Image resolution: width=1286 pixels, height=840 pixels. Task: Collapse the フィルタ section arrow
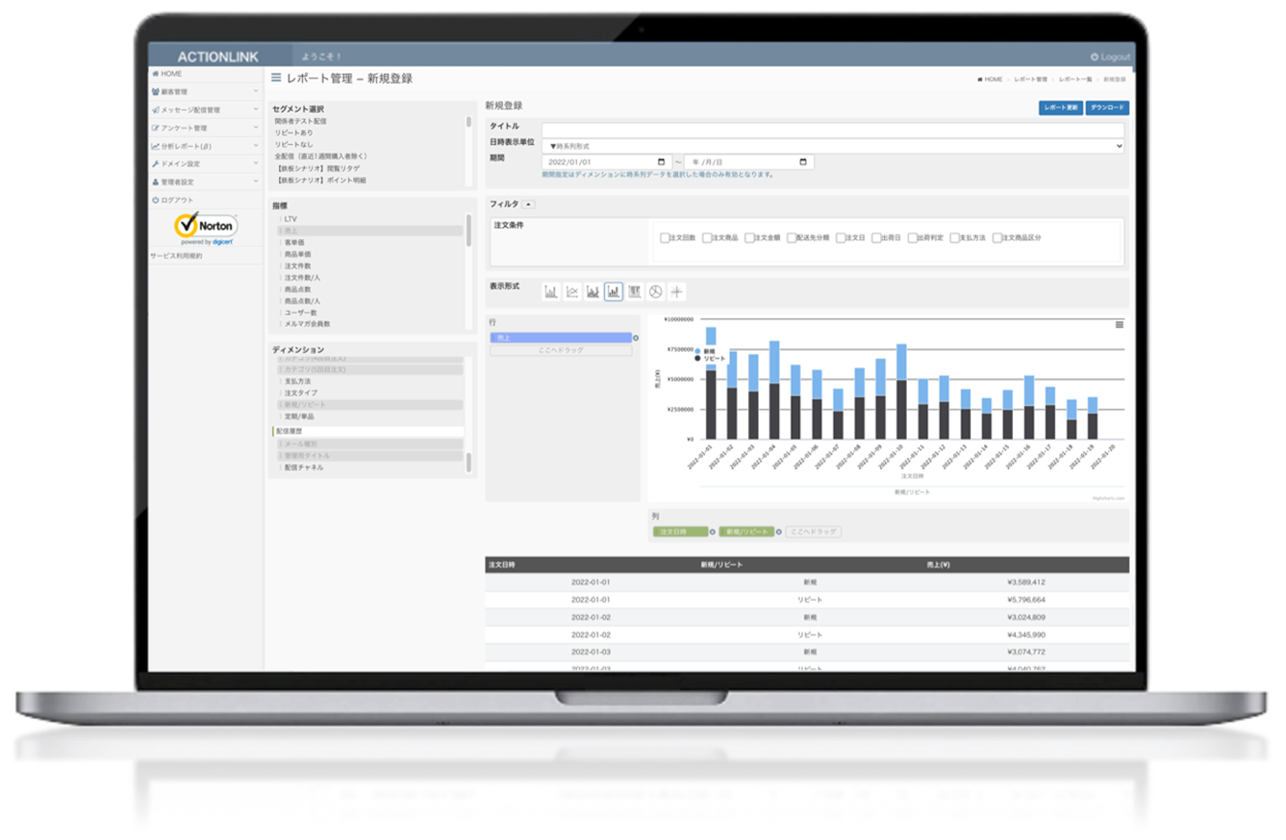(529, 204)
